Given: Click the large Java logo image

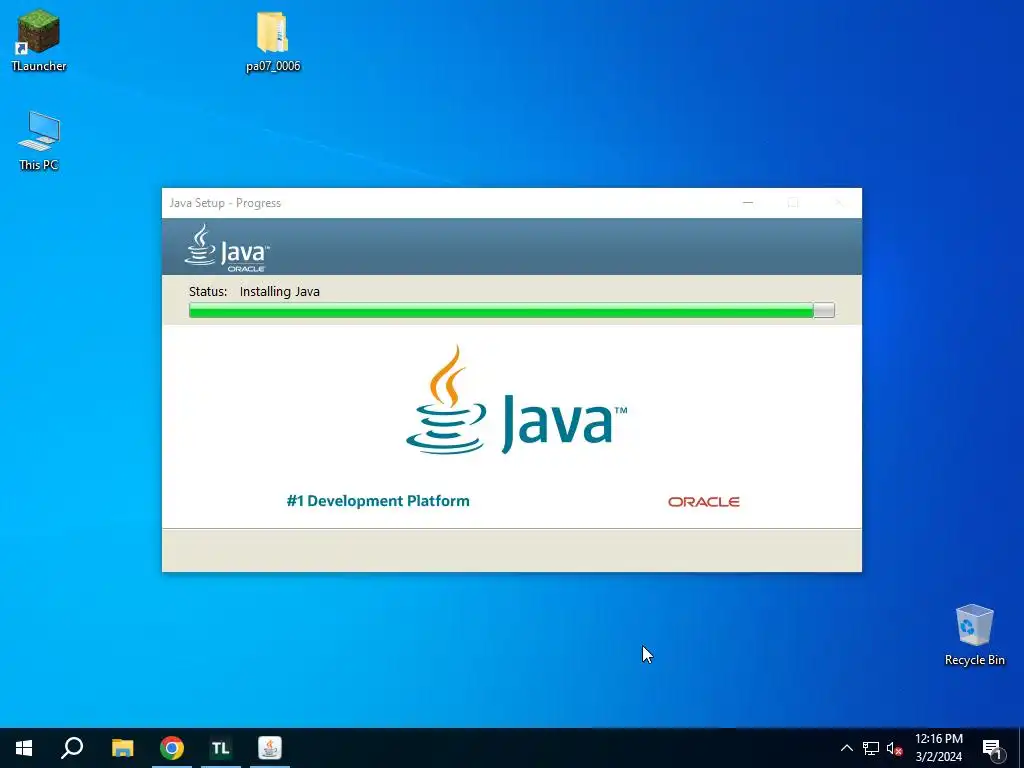Looking at the screenshot, I should 517,401.
